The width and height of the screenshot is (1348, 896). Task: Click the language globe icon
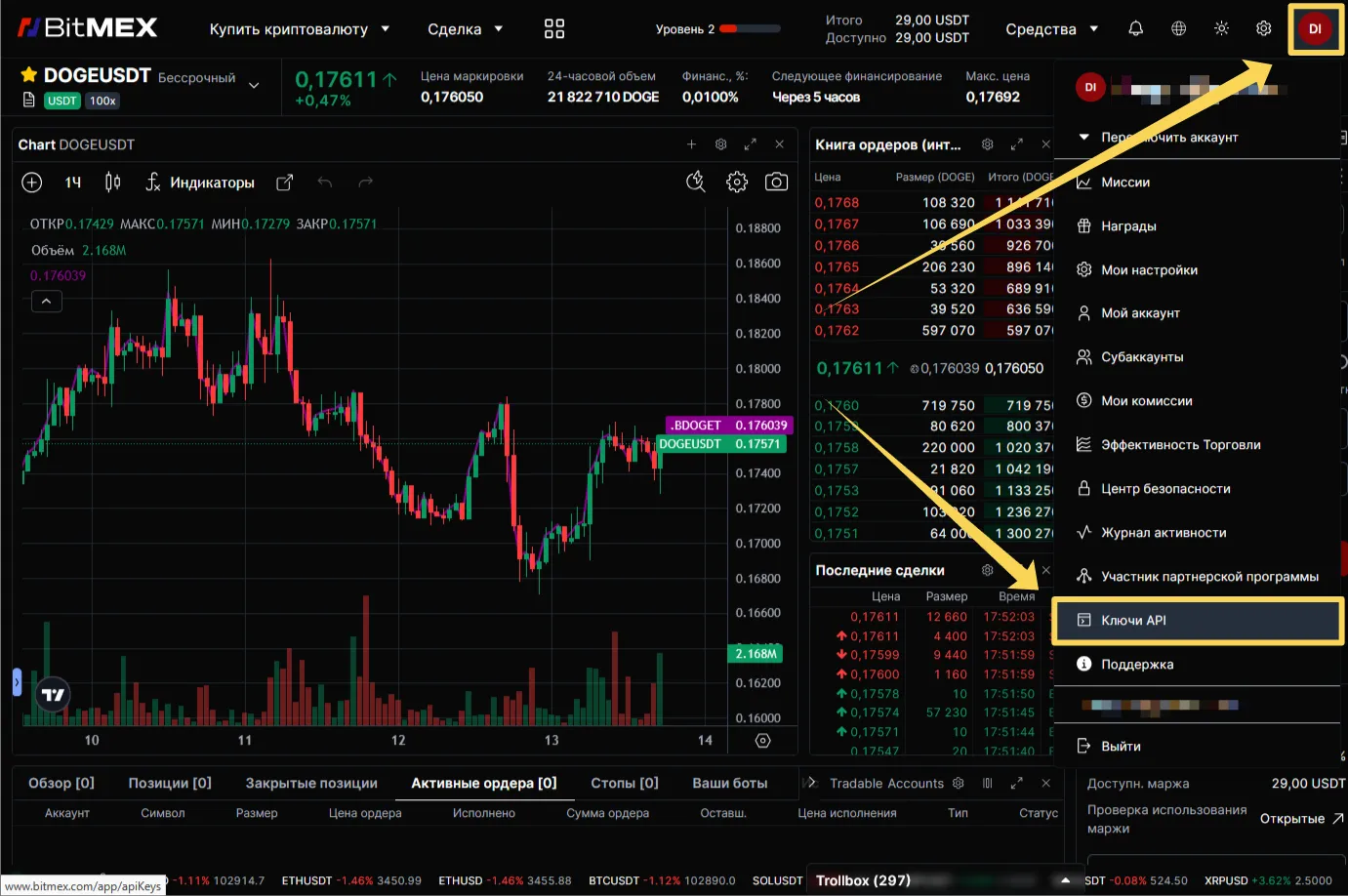click(1178, 29)
